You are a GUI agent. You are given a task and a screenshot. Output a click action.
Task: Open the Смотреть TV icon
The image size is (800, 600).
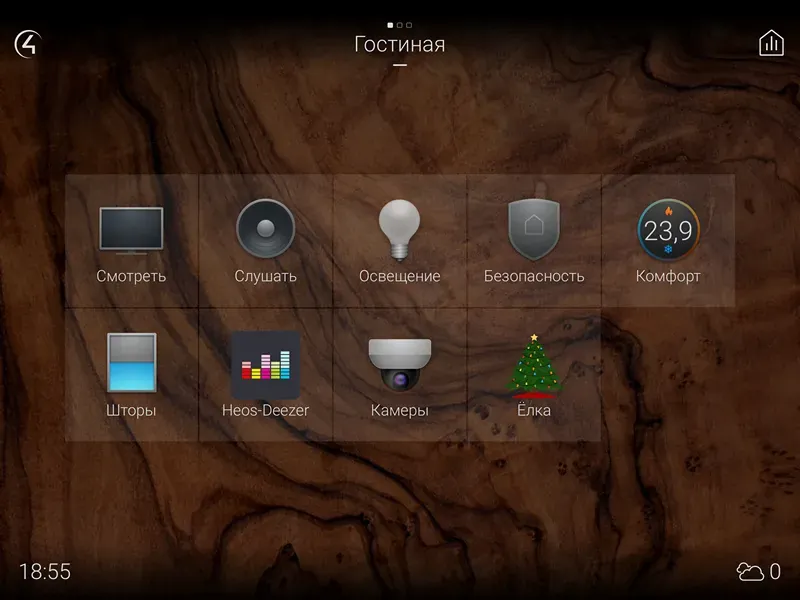[131, 230]
